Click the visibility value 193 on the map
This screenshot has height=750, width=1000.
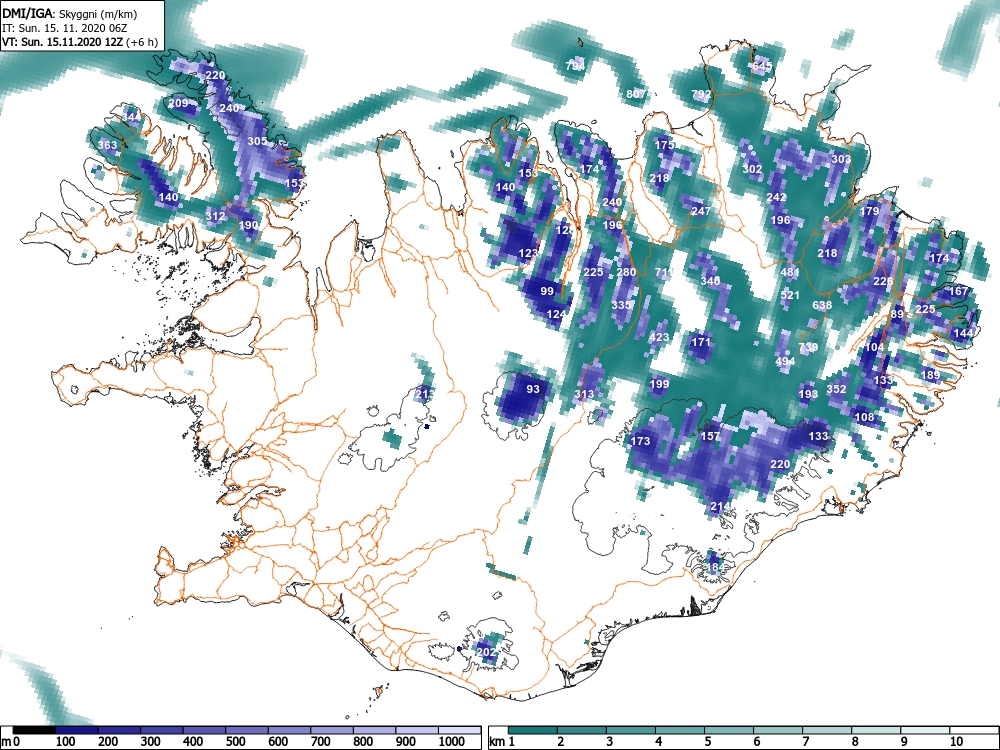click(808, 394)
